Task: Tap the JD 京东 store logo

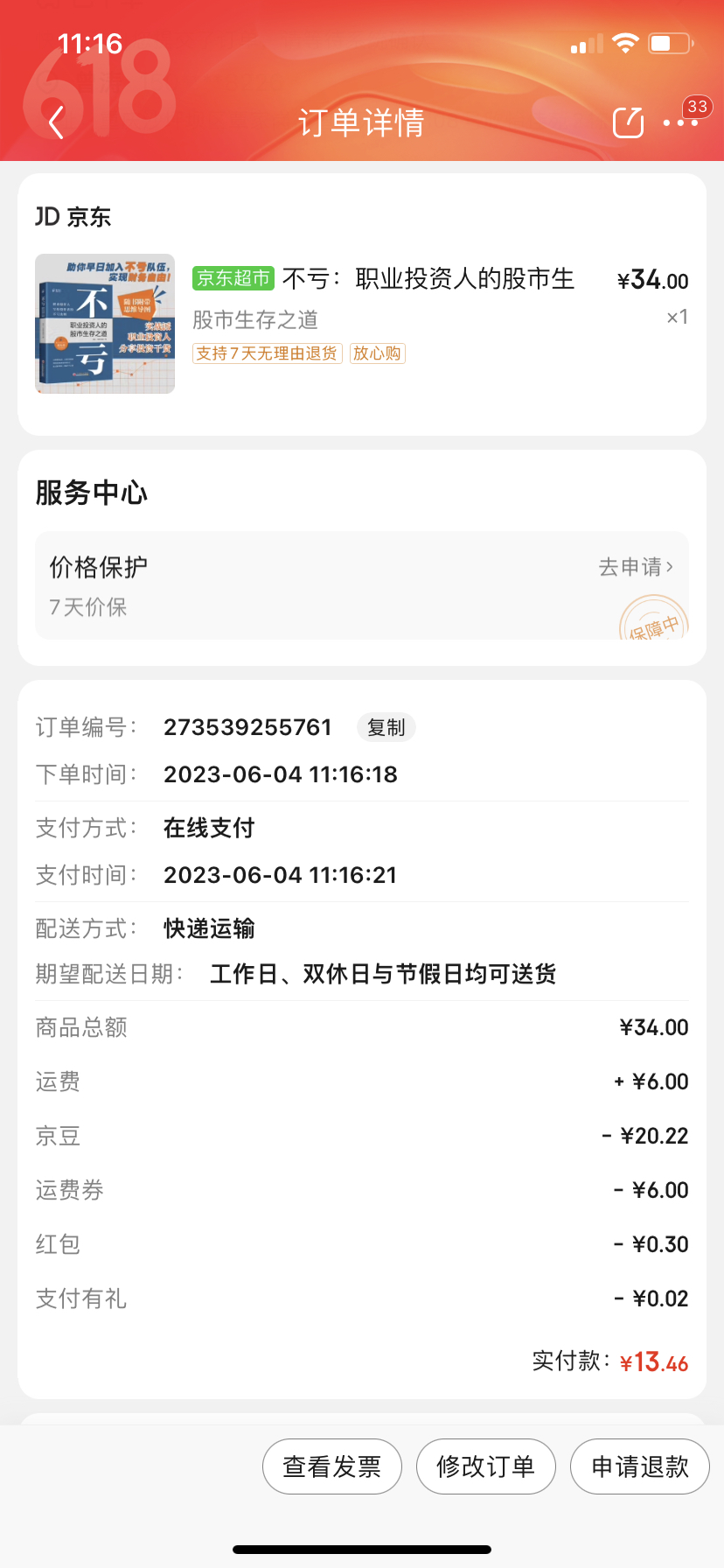Action: point(73,217)
